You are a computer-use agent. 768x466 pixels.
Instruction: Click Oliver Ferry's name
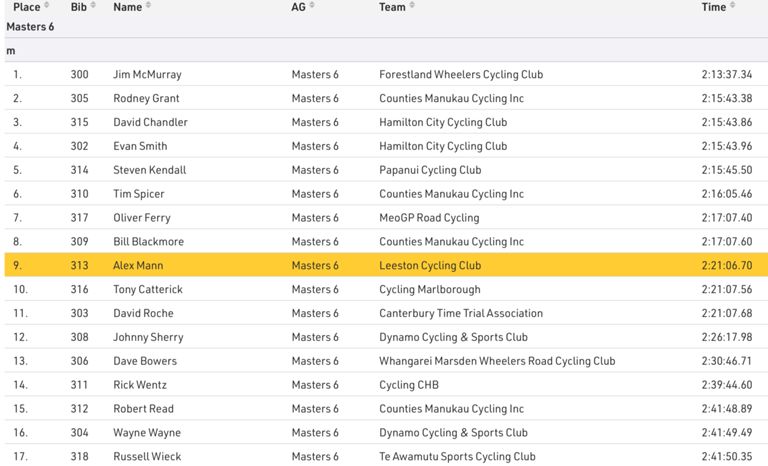[x=142, y=218]
